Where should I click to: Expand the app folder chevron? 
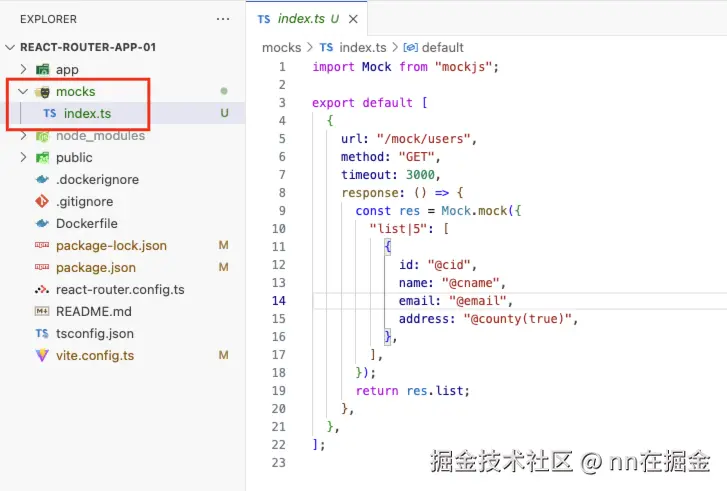click(23, 69)
